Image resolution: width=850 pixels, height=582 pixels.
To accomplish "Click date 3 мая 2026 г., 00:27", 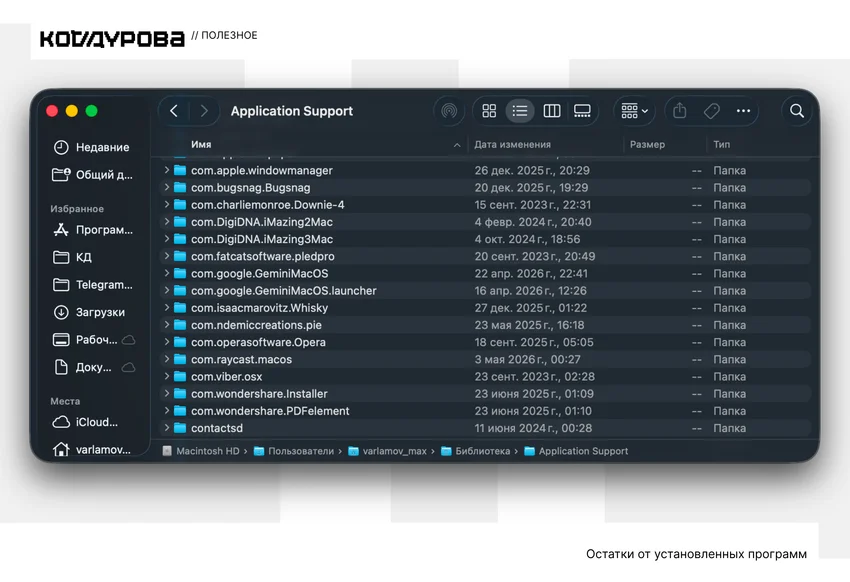I will coord(527,359).
